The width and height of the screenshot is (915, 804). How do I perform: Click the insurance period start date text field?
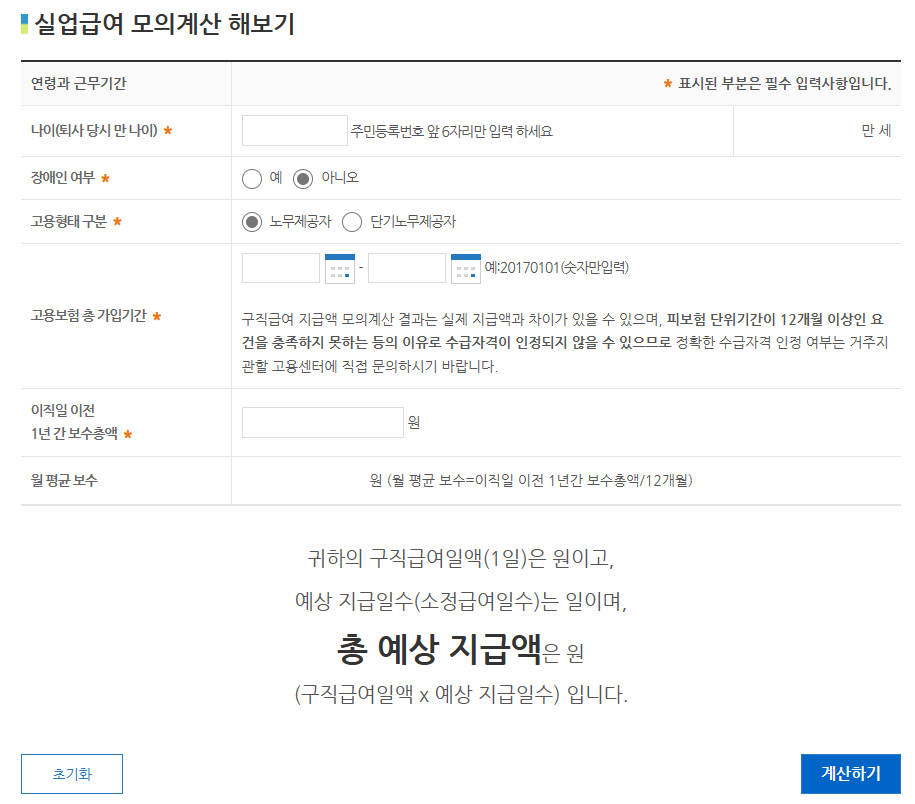point(281,268)
